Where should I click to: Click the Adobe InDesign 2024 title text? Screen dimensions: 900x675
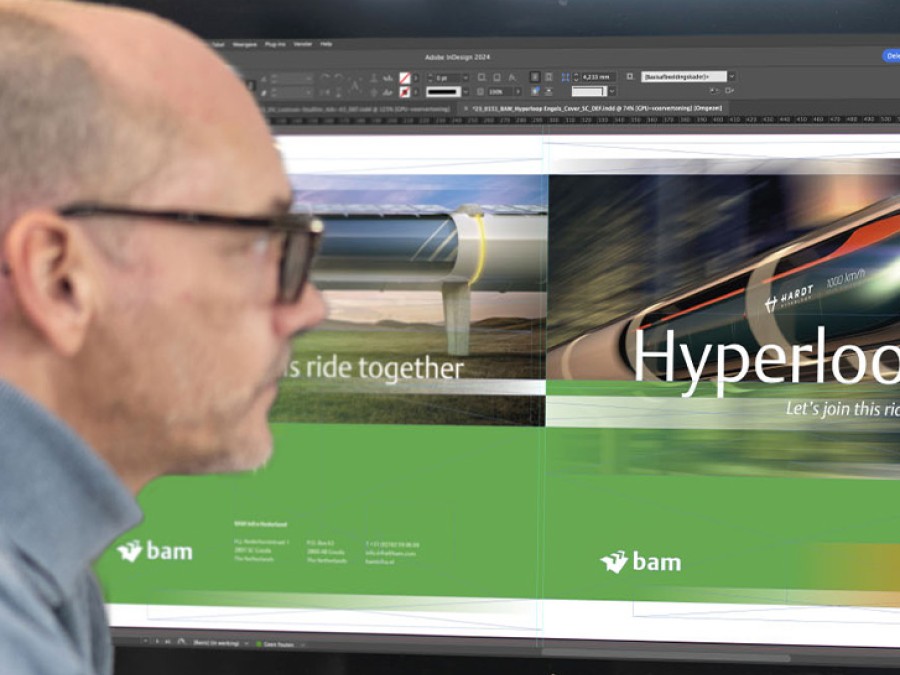coord(457,57)
